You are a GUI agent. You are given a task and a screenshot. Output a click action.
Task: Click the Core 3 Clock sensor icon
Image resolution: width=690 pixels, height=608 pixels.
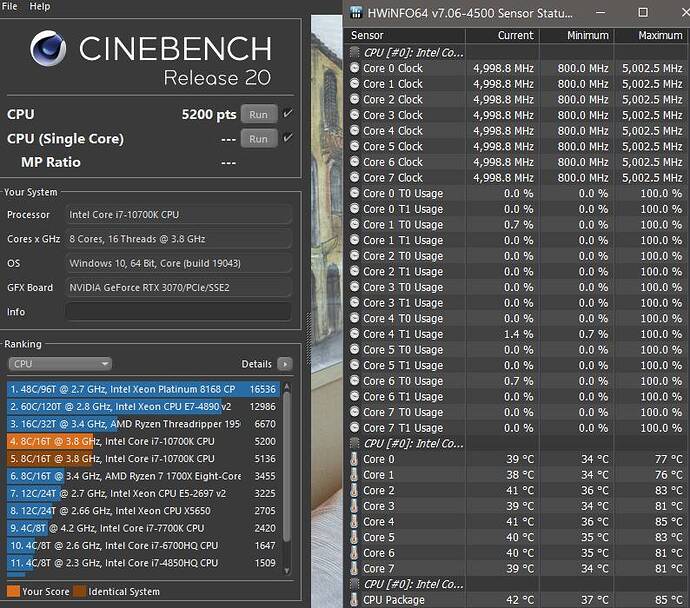pyautogui.click(x=354, y=115)
